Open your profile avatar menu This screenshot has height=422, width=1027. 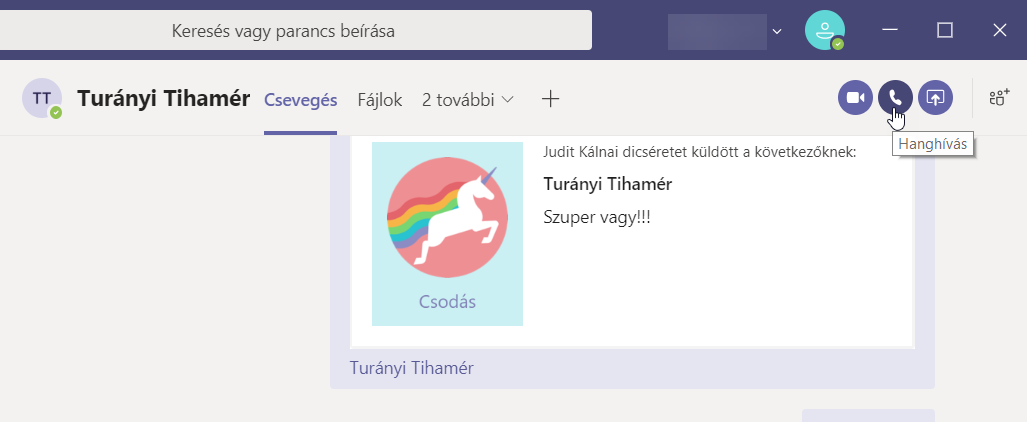(x=824, y=30)
